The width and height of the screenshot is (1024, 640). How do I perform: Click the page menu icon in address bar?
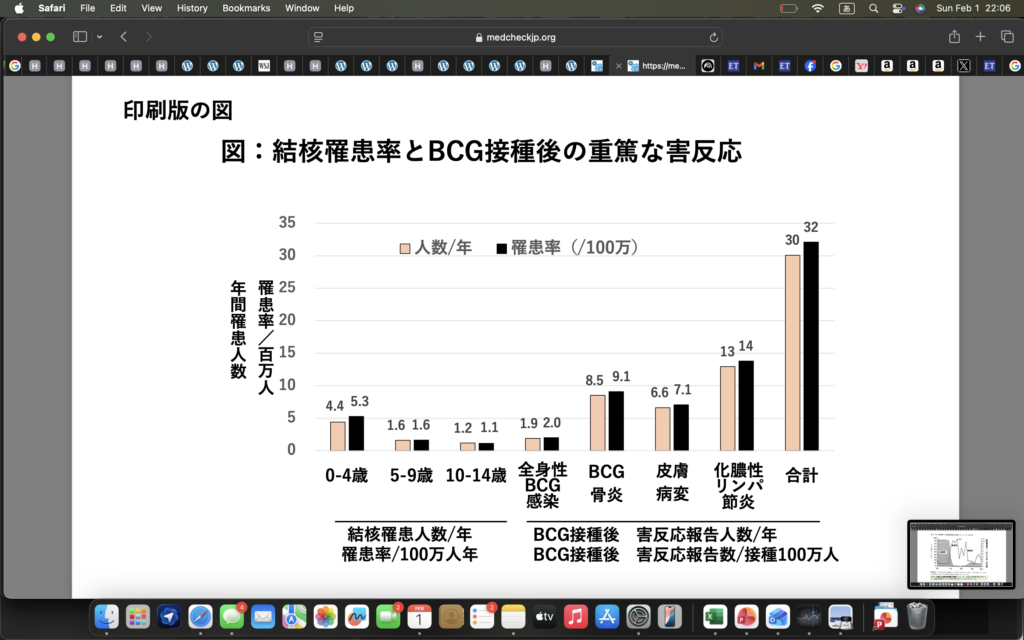click(x=319, y=37)
